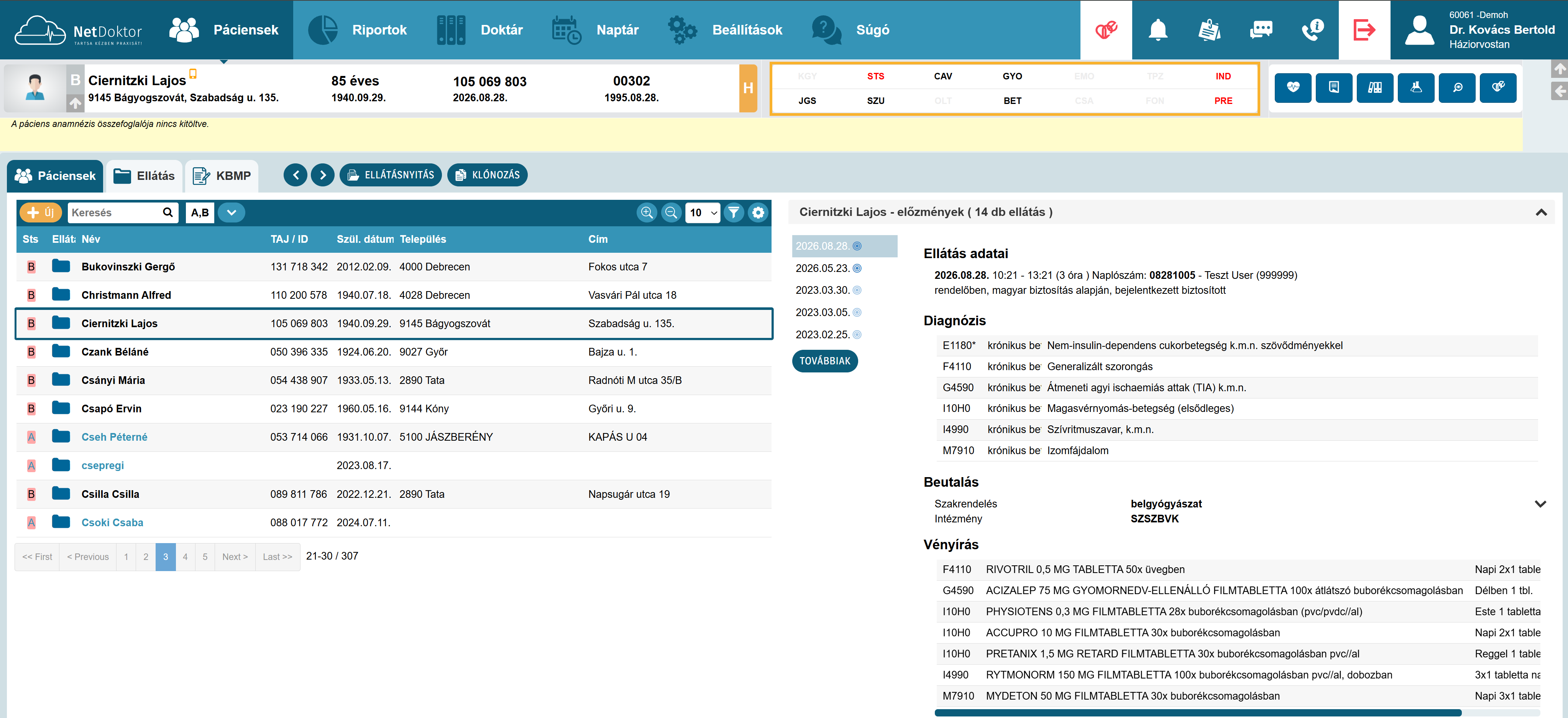Open the Riportok menu
1568x718 pixels.
(357, 30)
